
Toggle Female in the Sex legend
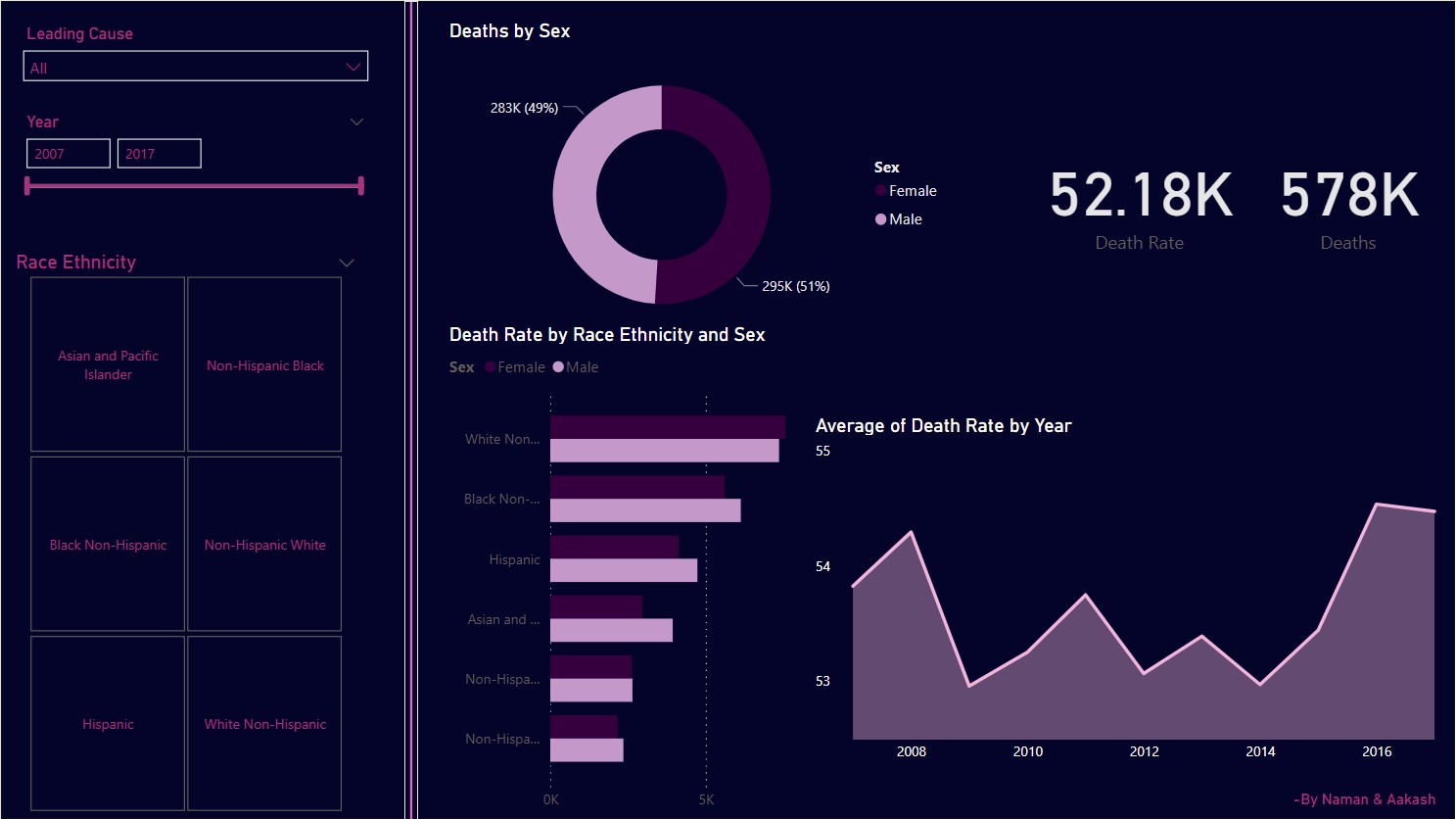905,190
